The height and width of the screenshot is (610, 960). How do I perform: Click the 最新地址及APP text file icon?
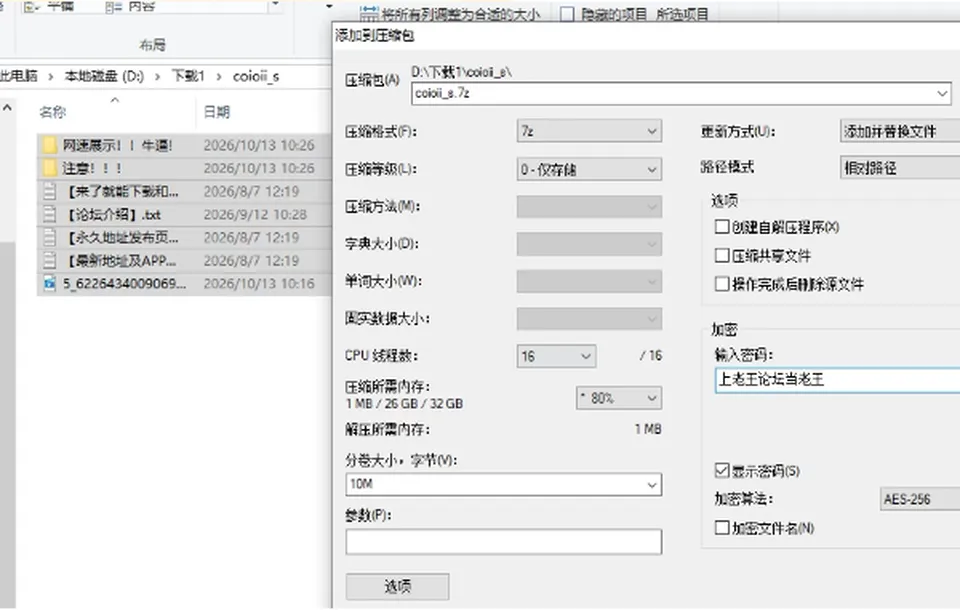point(50,261)
